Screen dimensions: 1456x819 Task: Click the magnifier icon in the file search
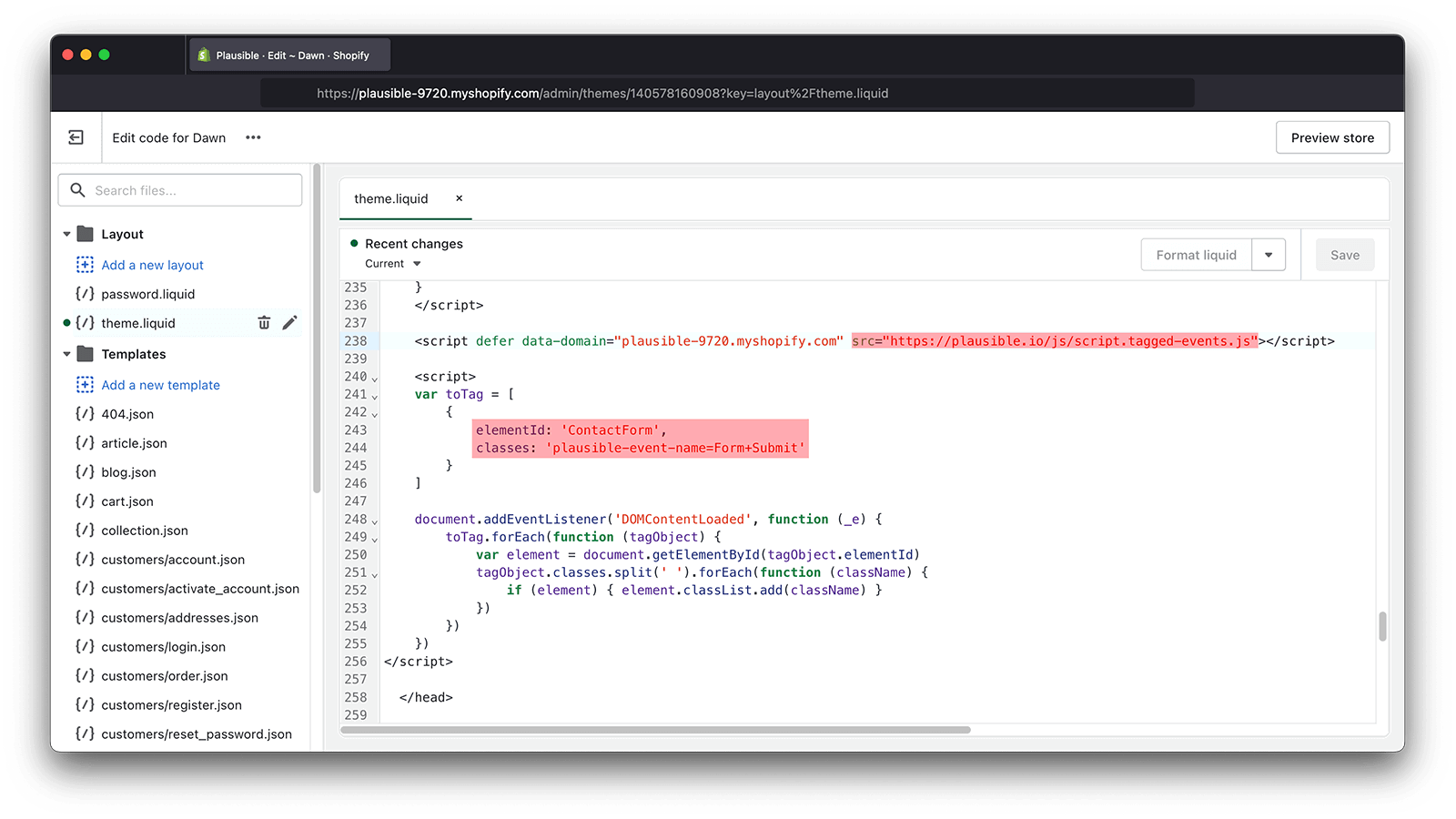pos(78,189)
